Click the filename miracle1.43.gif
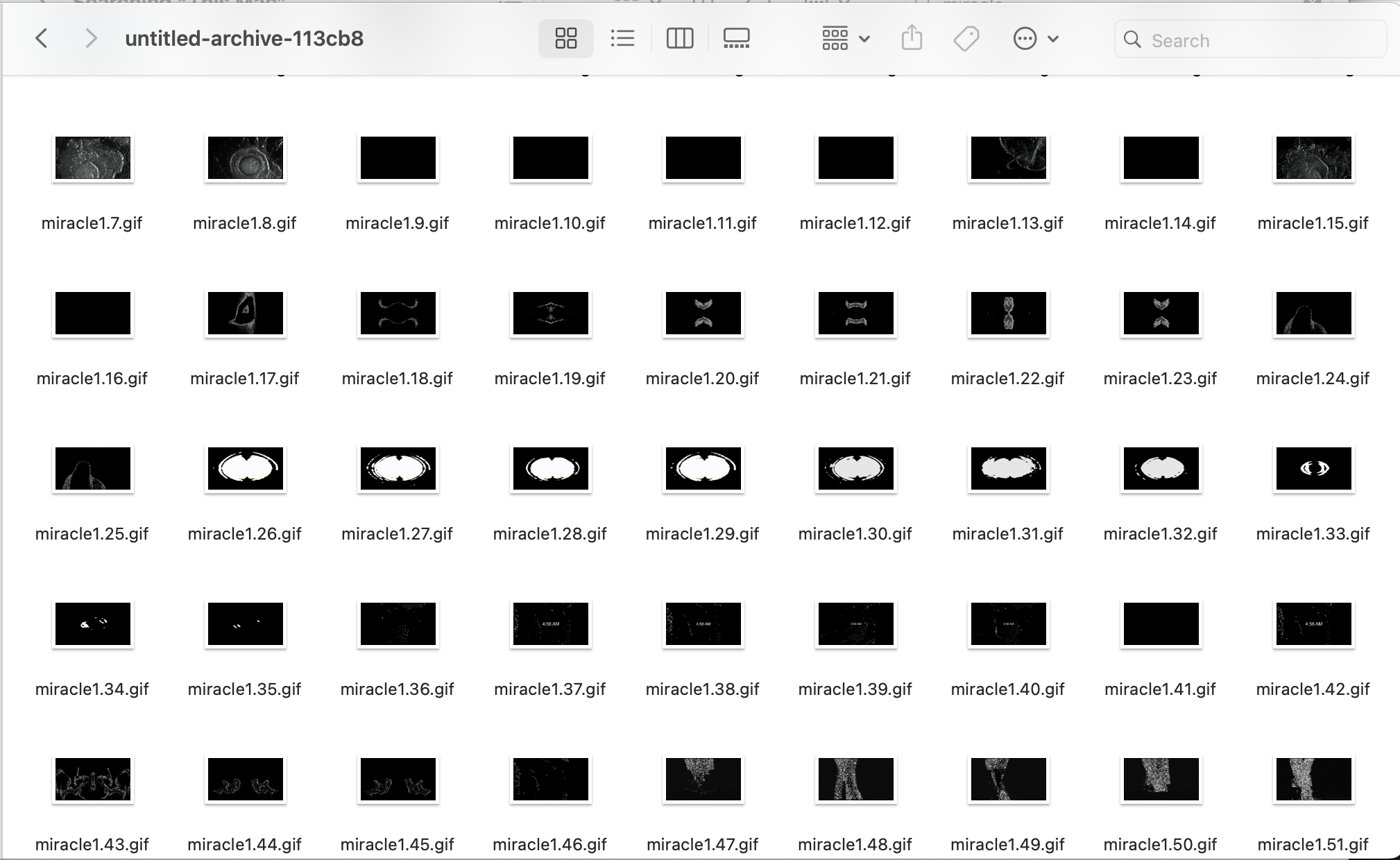 click(92, 845)
